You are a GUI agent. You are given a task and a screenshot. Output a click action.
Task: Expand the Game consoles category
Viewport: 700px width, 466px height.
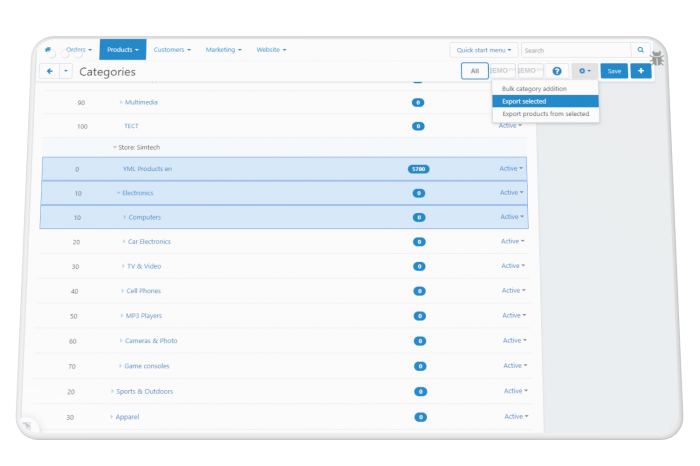tap(120, 366)
